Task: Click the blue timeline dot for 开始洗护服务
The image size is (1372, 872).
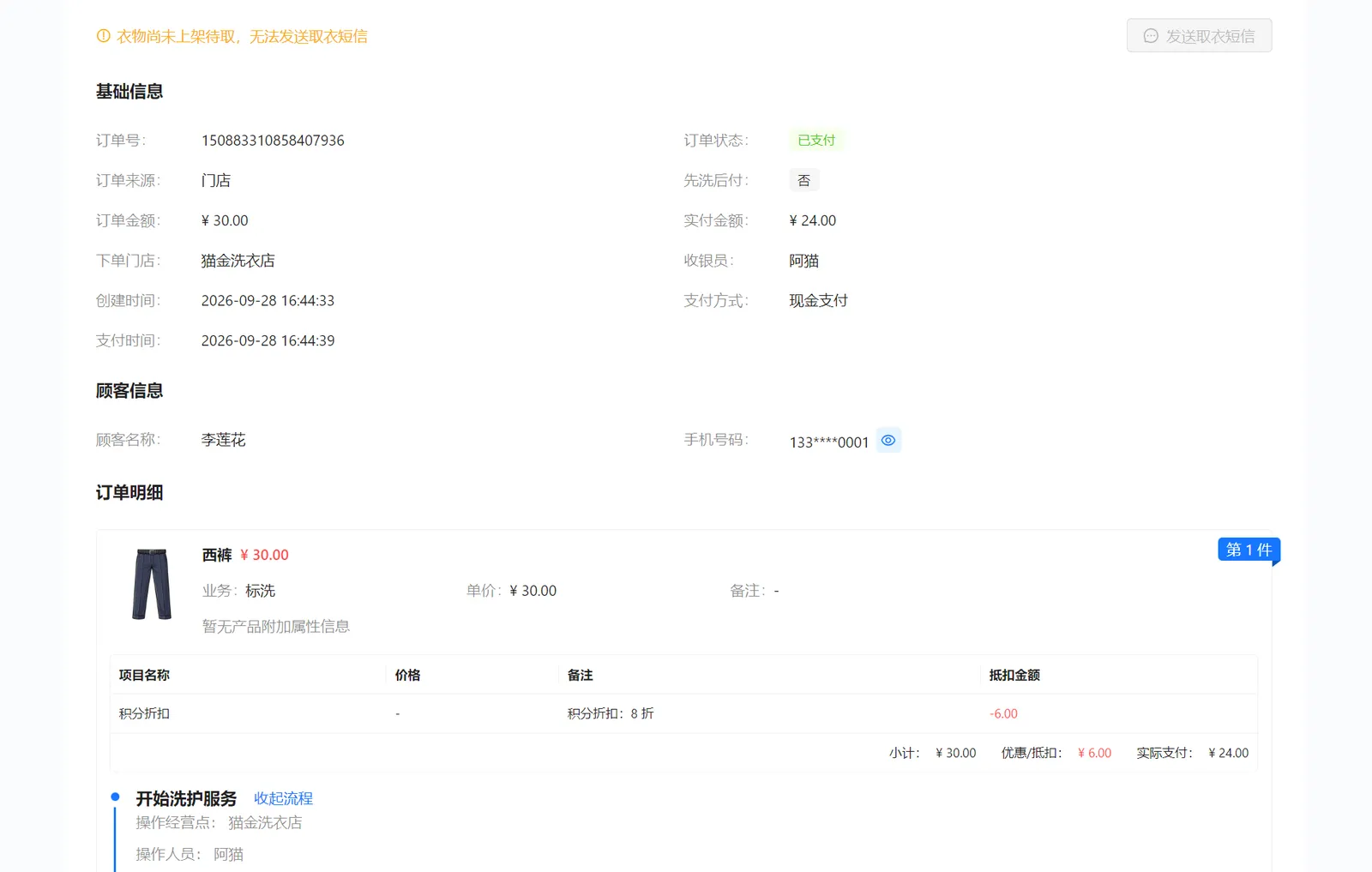Action: click(115, 797)
